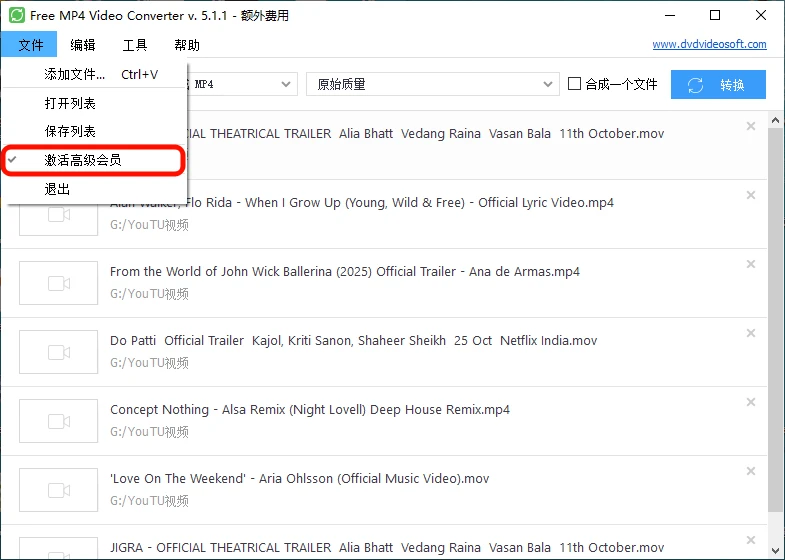
Task: Choose 退出 to quit the app
Action: pyautogui.click(x=95, y=189)
